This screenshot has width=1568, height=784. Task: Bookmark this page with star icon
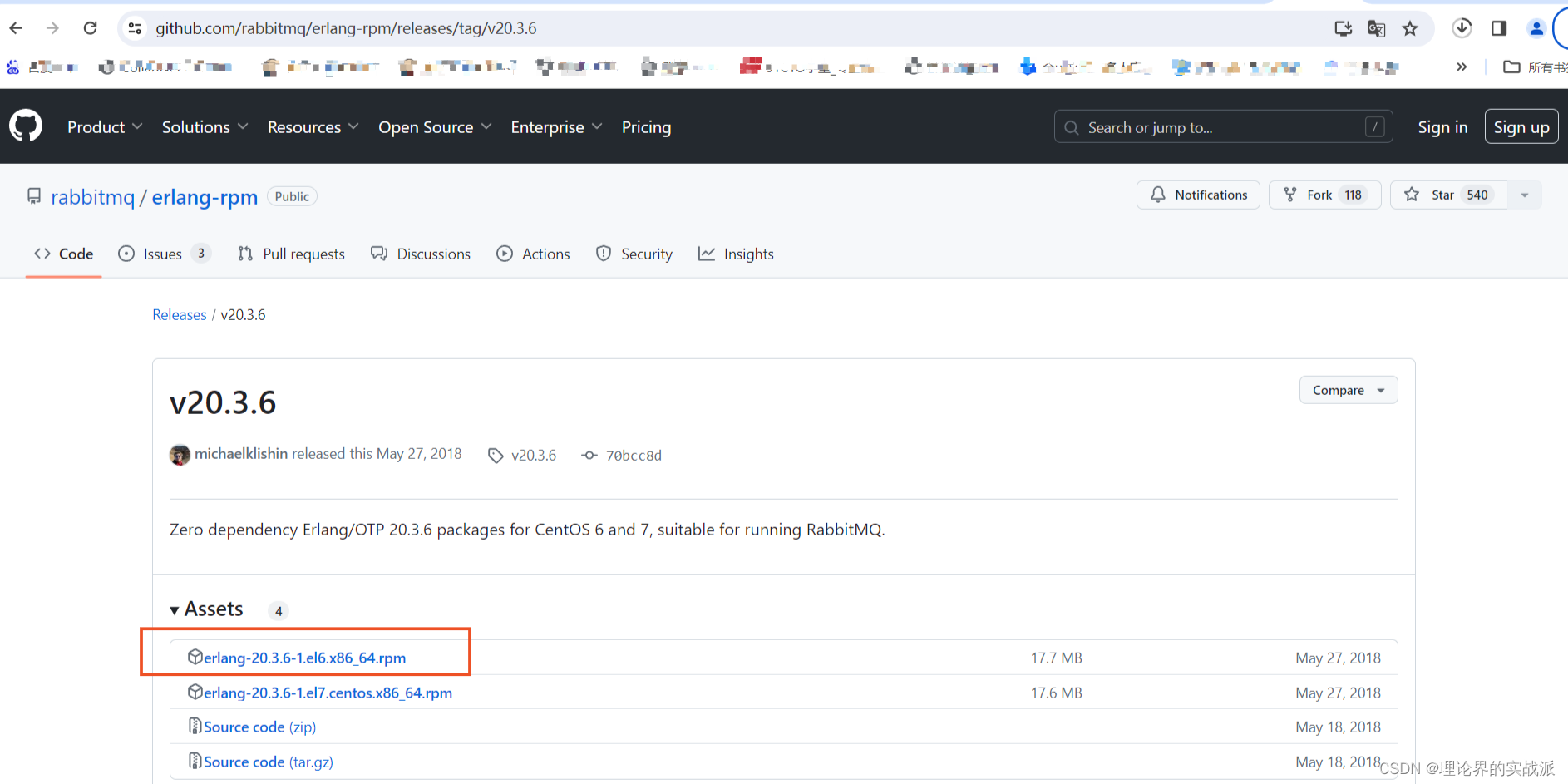tap(1410, 28)
